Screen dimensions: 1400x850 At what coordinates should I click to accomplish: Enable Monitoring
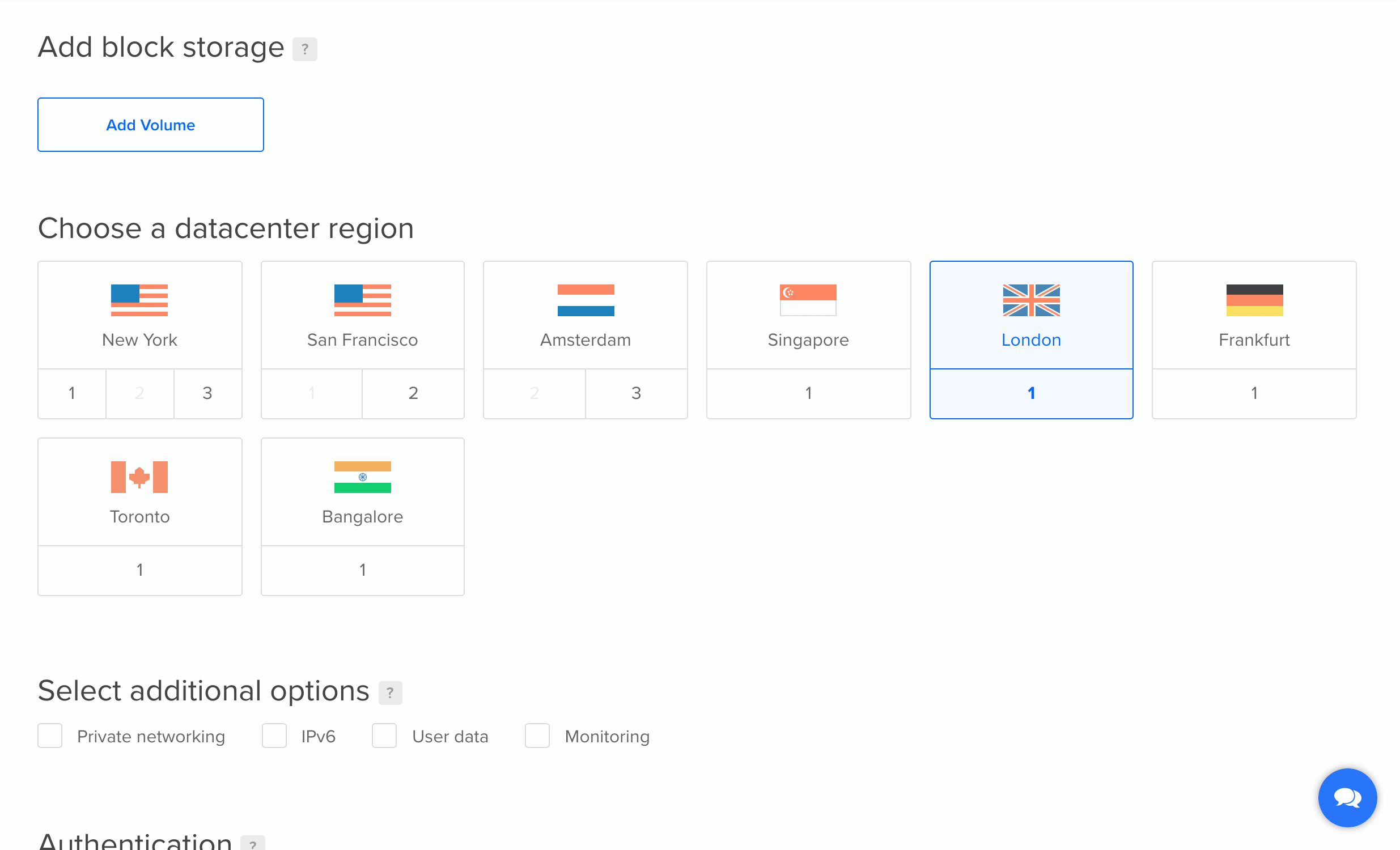(x=536, y=735)
